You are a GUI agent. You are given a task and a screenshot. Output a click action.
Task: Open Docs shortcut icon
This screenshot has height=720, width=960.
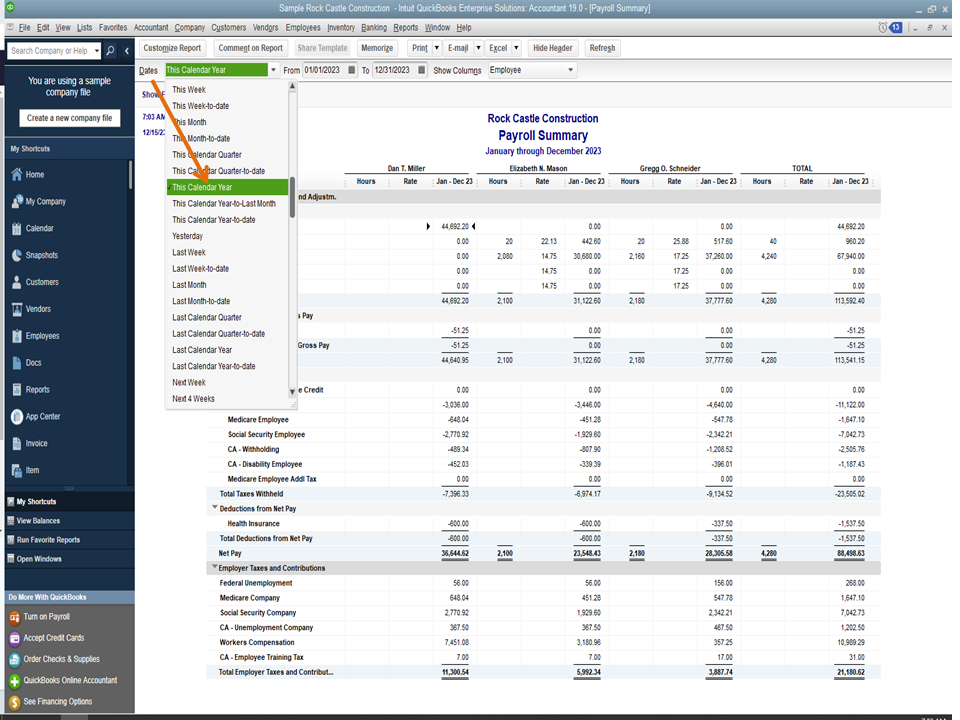pos(17,363)
